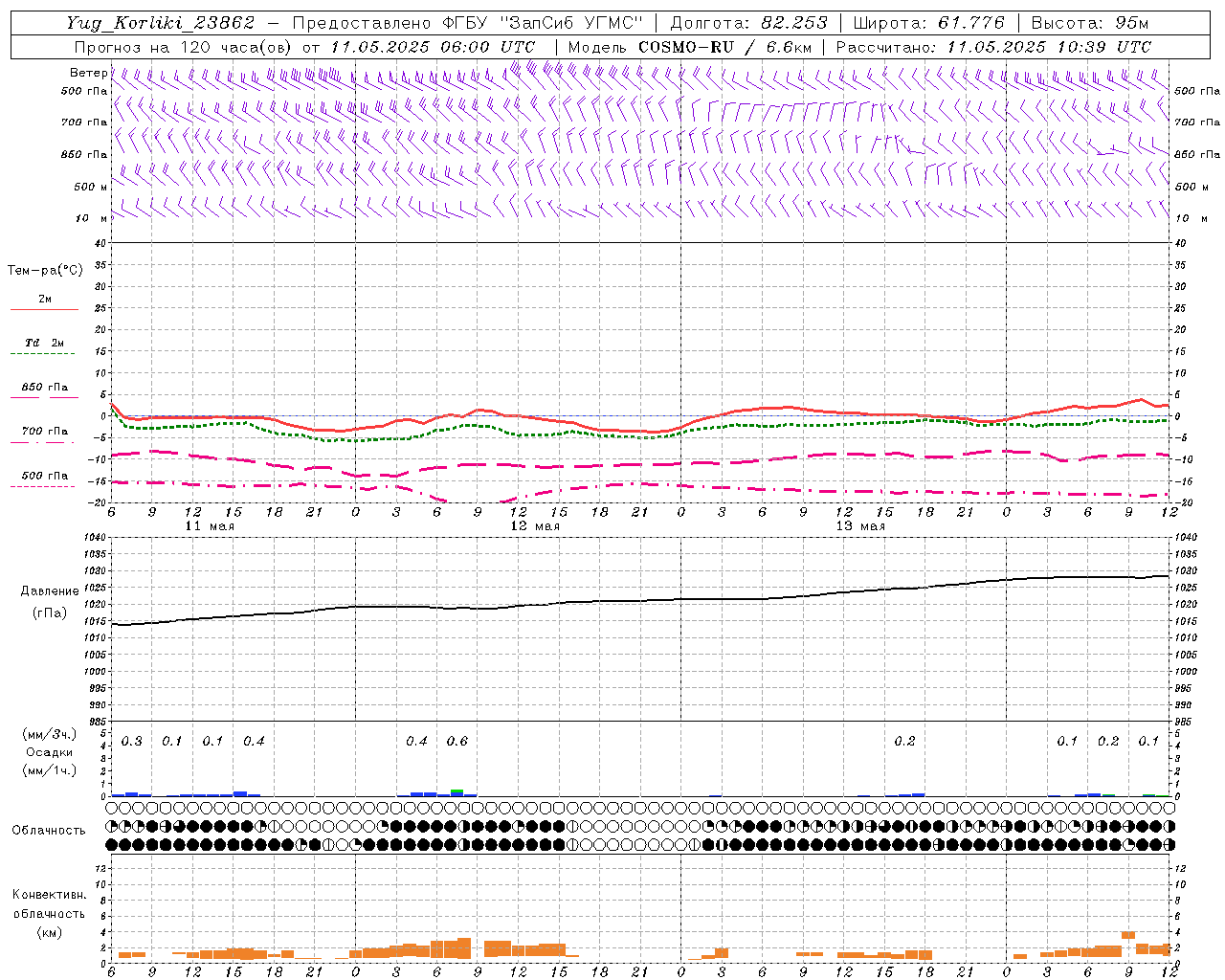Viewport: 1225px width, 980px height.
Task: Click the 0.6 precipitation amount value
Action: pos(457,742)
